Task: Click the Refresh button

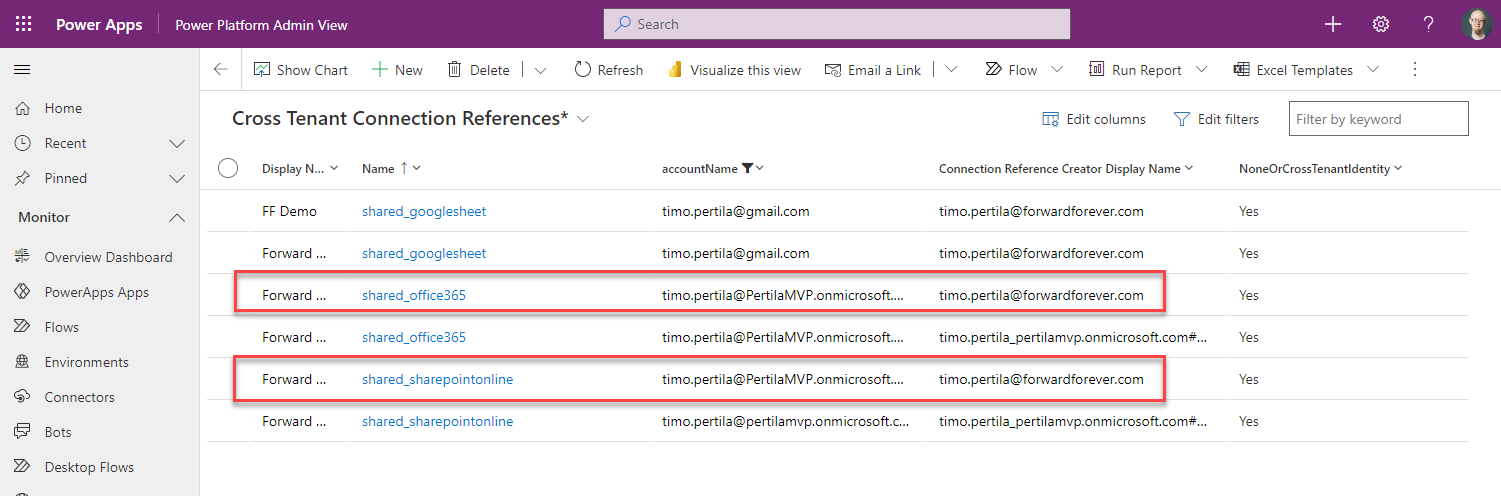Action: pos(608,70)
